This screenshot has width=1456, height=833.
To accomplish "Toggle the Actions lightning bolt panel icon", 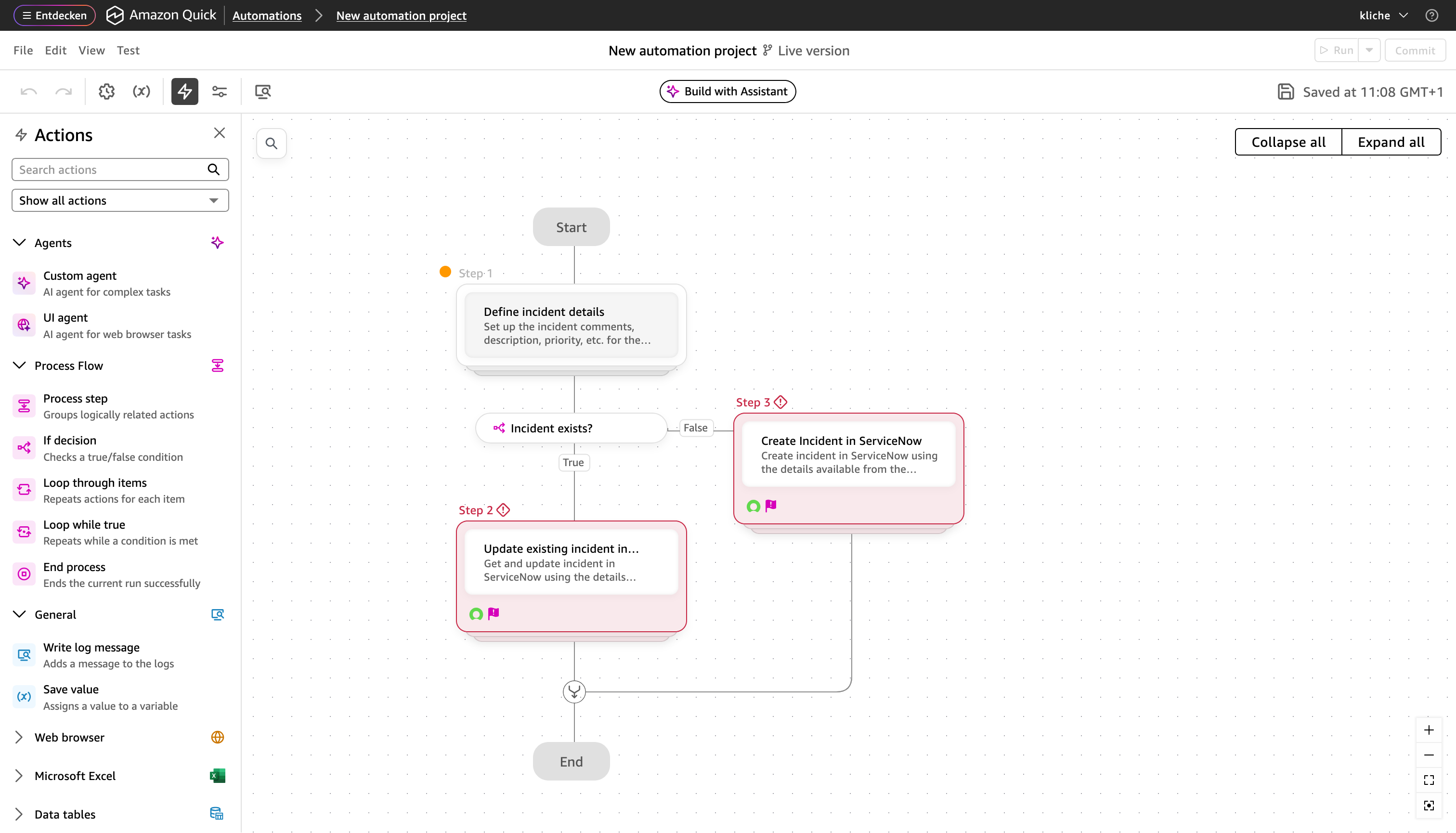I will pyautogui.click(x=184, y=91).
